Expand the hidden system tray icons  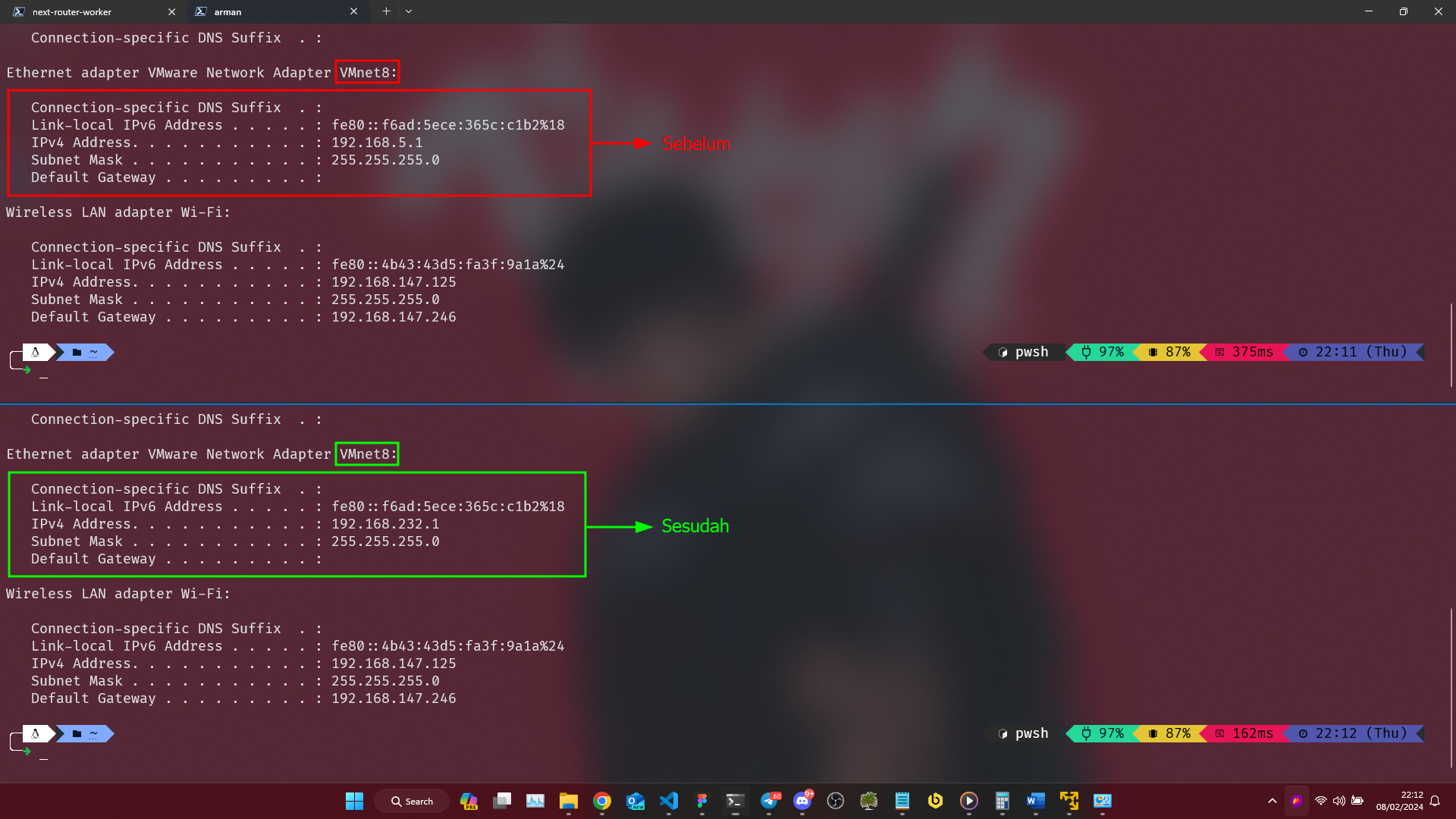click(1272, 801)
